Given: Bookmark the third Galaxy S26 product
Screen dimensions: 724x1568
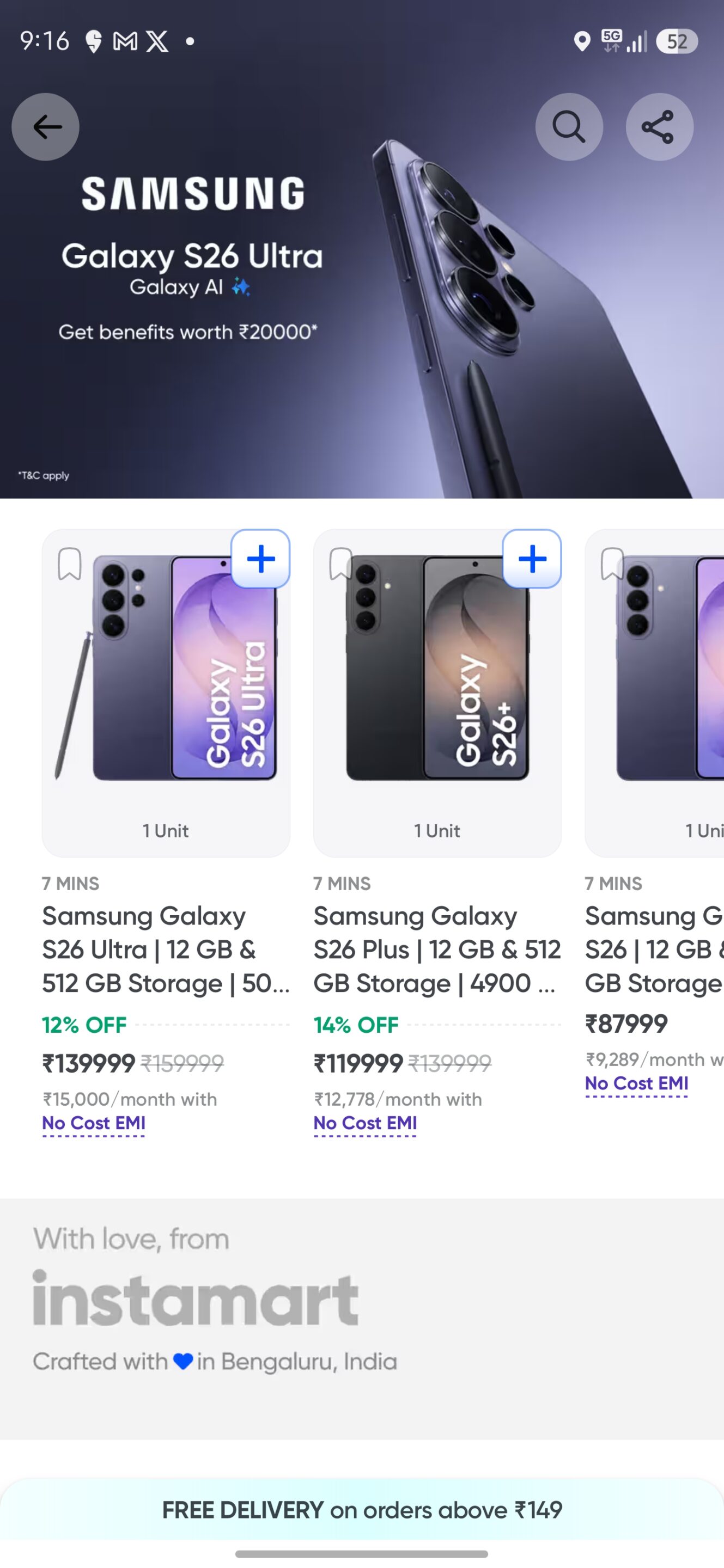Looking at the screenshot, I should point(611,563).
